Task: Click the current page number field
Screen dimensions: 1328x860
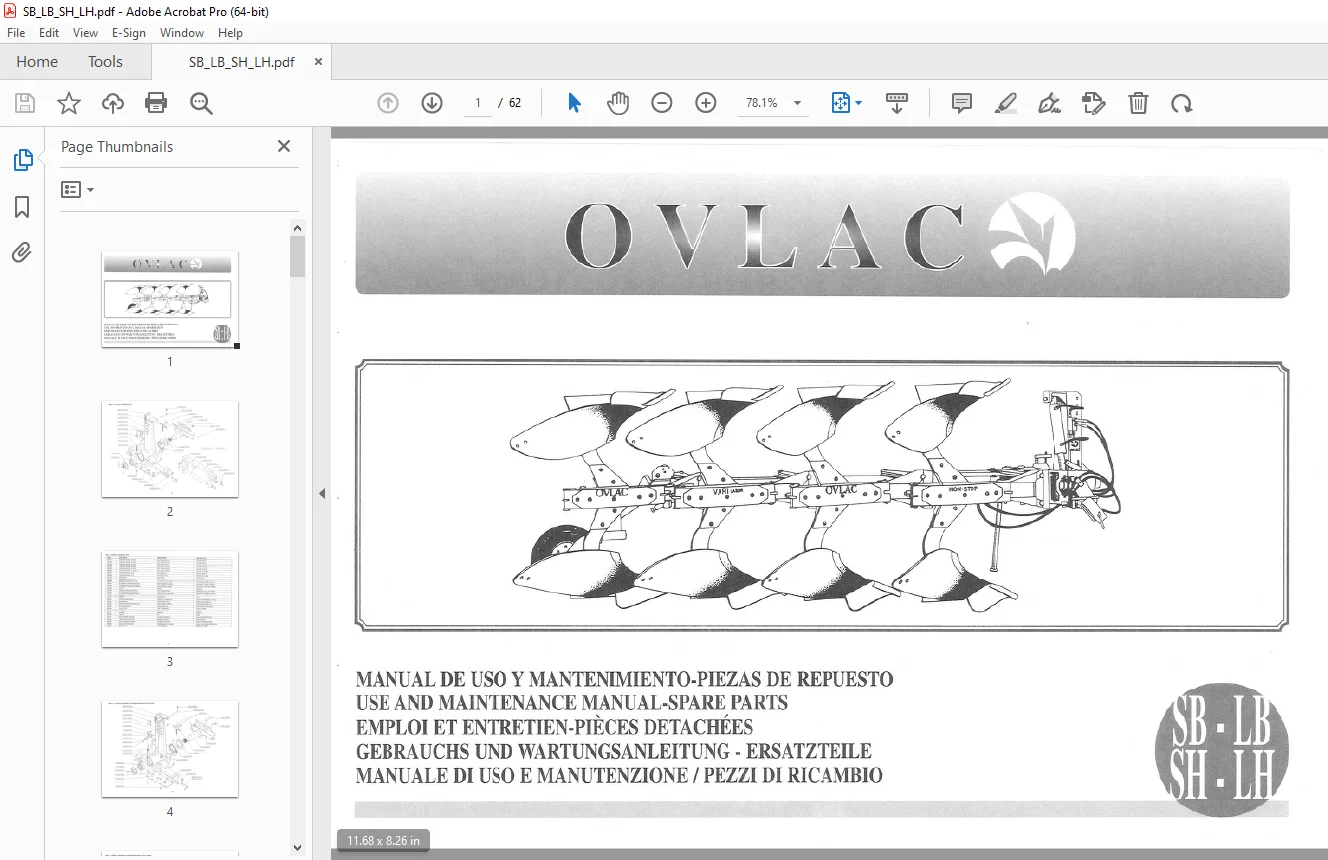Action: (x=478, y=103)
